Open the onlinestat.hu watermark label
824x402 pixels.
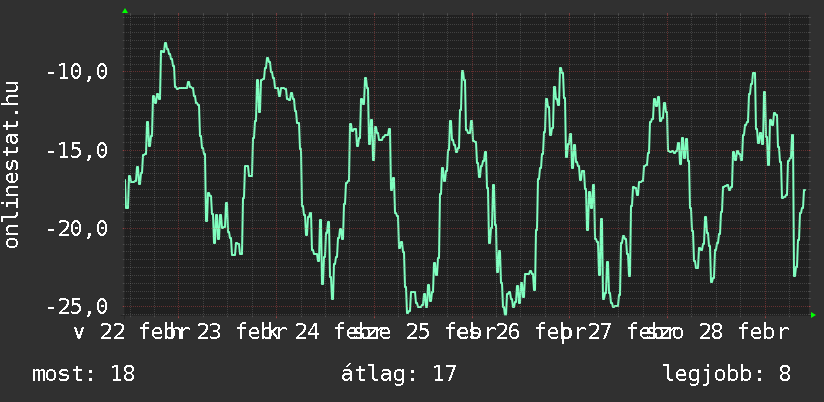pyautogui.click(x=13, y=165)
